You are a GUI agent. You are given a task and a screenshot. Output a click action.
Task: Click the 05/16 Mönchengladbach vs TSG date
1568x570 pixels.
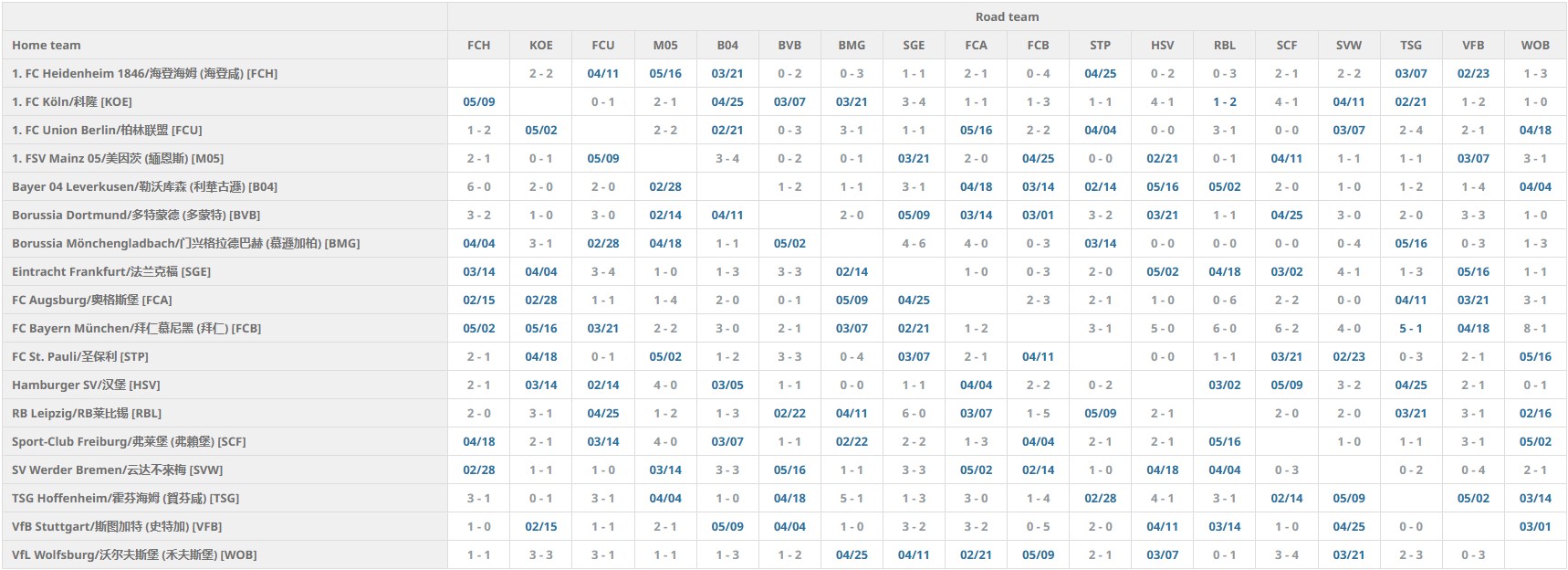1410,243
